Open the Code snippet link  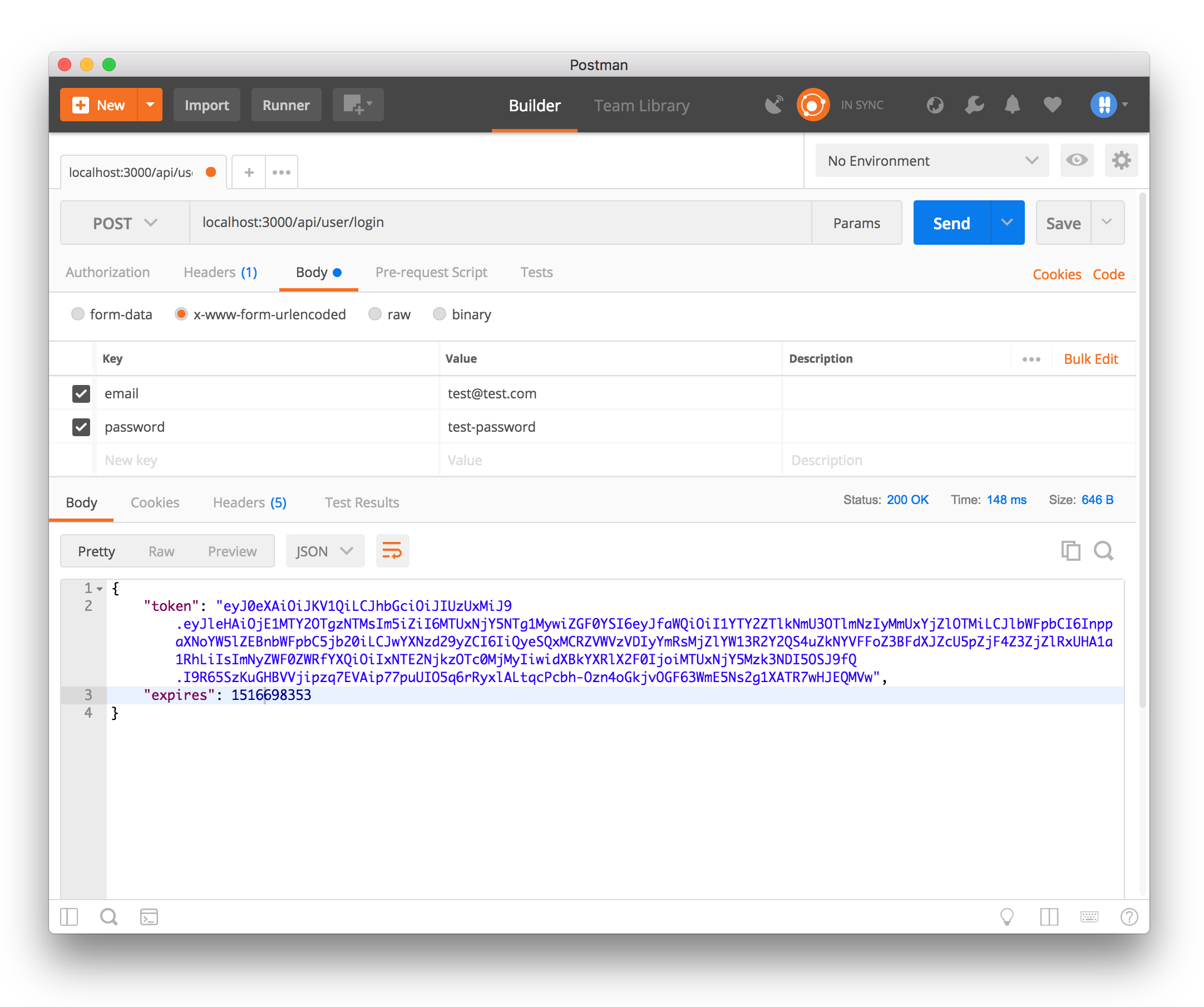[x=1108, y=275]
